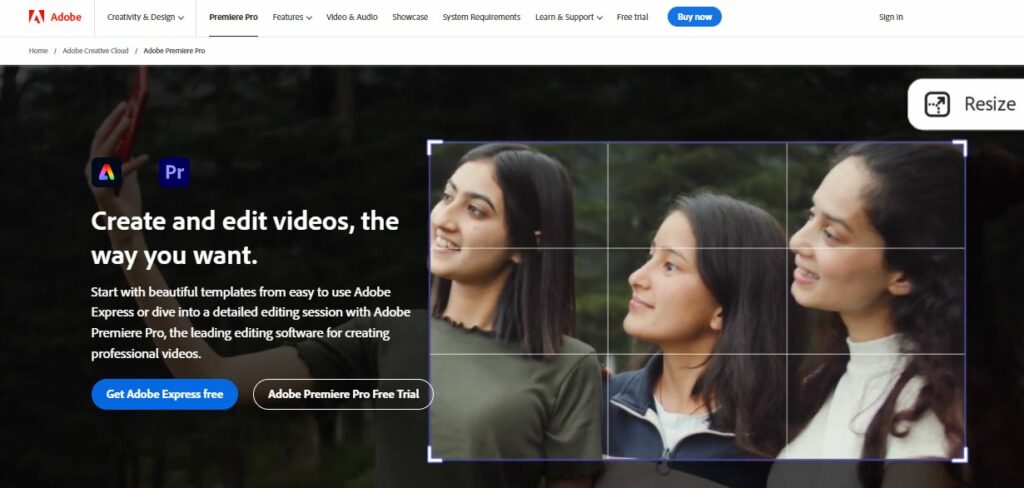The height and width of the screenshot is (488, 1024).
Task: Open the Video & Audio page
Action: (x=352, y=17)
